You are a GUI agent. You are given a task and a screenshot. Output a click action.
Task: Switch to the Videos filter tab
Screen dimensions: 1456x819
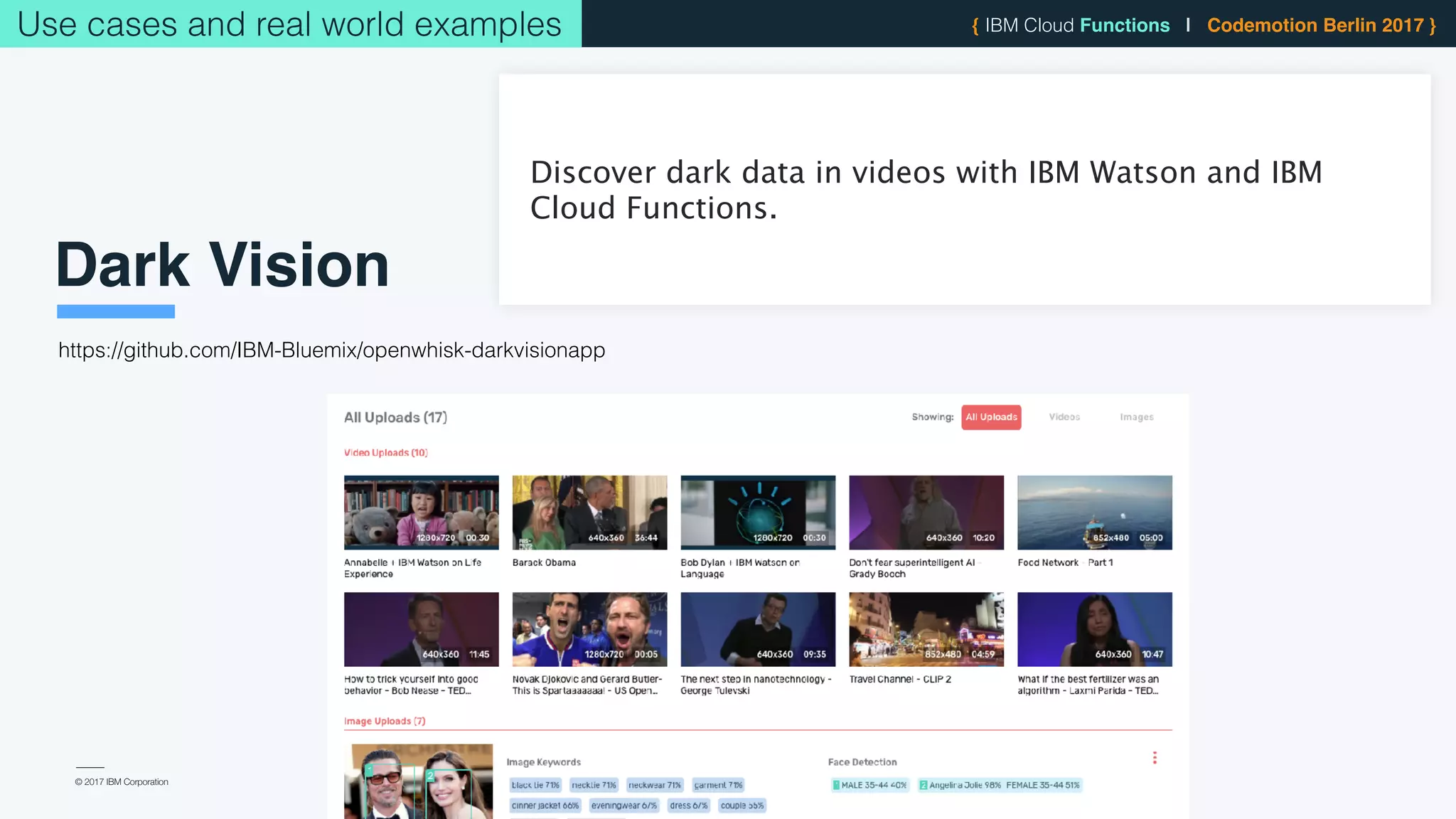click(1064, 417)
